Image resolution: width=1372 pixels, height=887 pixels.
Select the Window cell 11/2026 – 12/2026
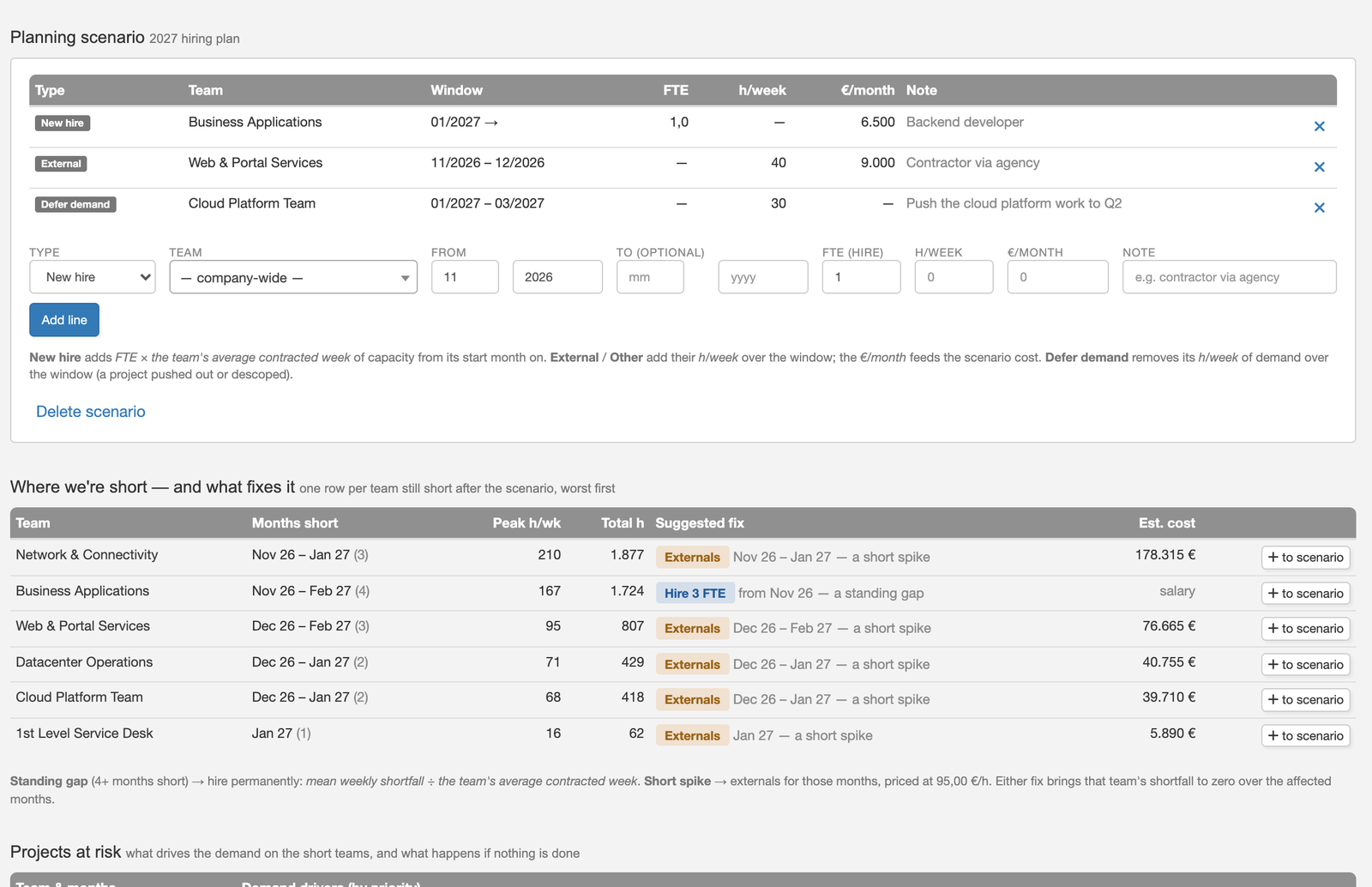487,163
